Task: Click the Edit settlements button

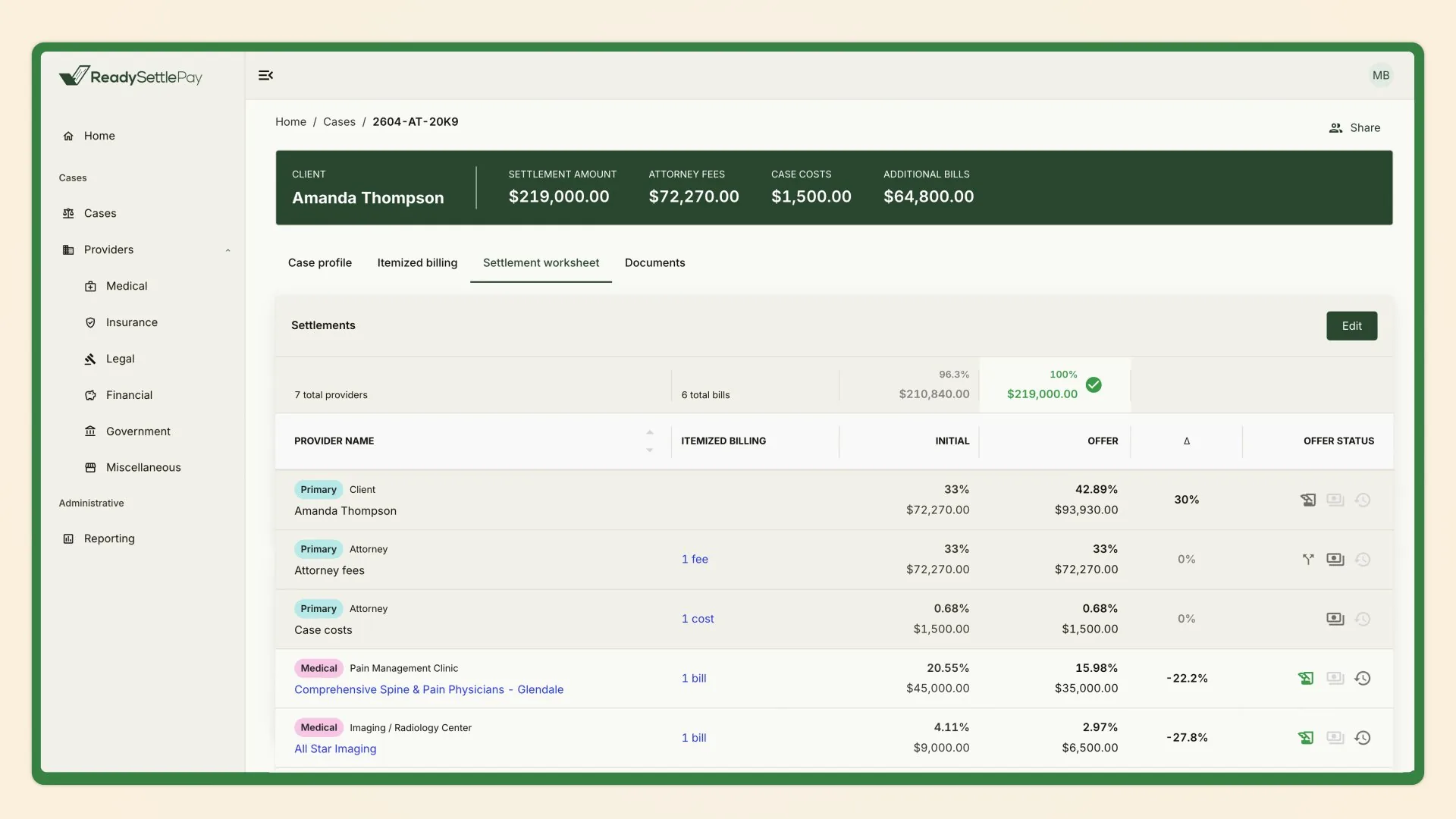Action: click(x=1351, y=326)
